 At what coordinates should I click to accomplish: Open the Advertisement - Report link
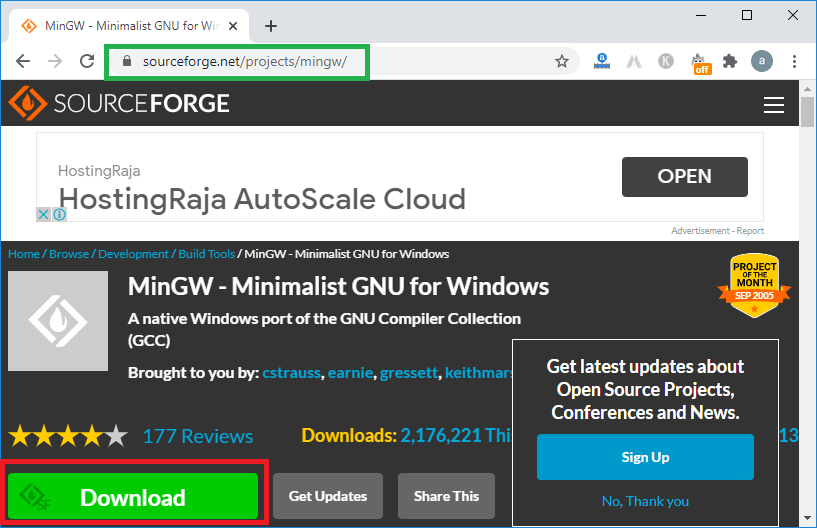point(717,231)
